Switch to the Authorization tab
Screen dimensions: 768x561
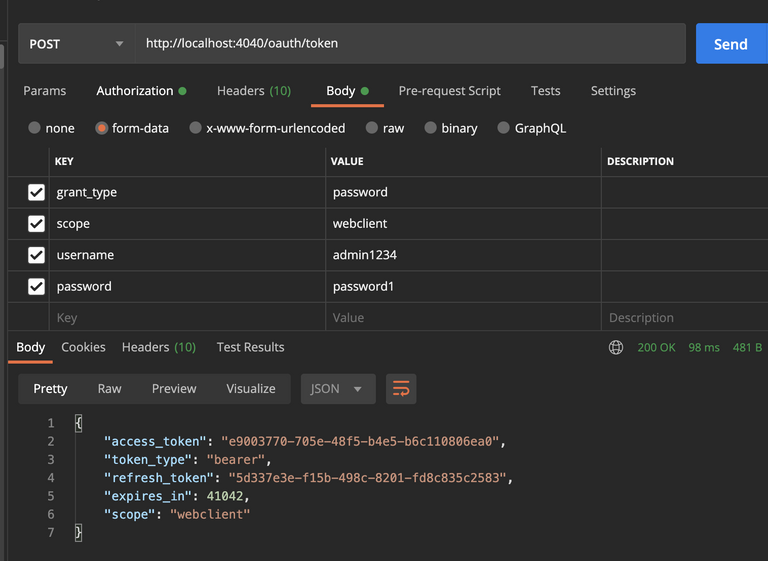pyautogui.click(x=141, y=91)
